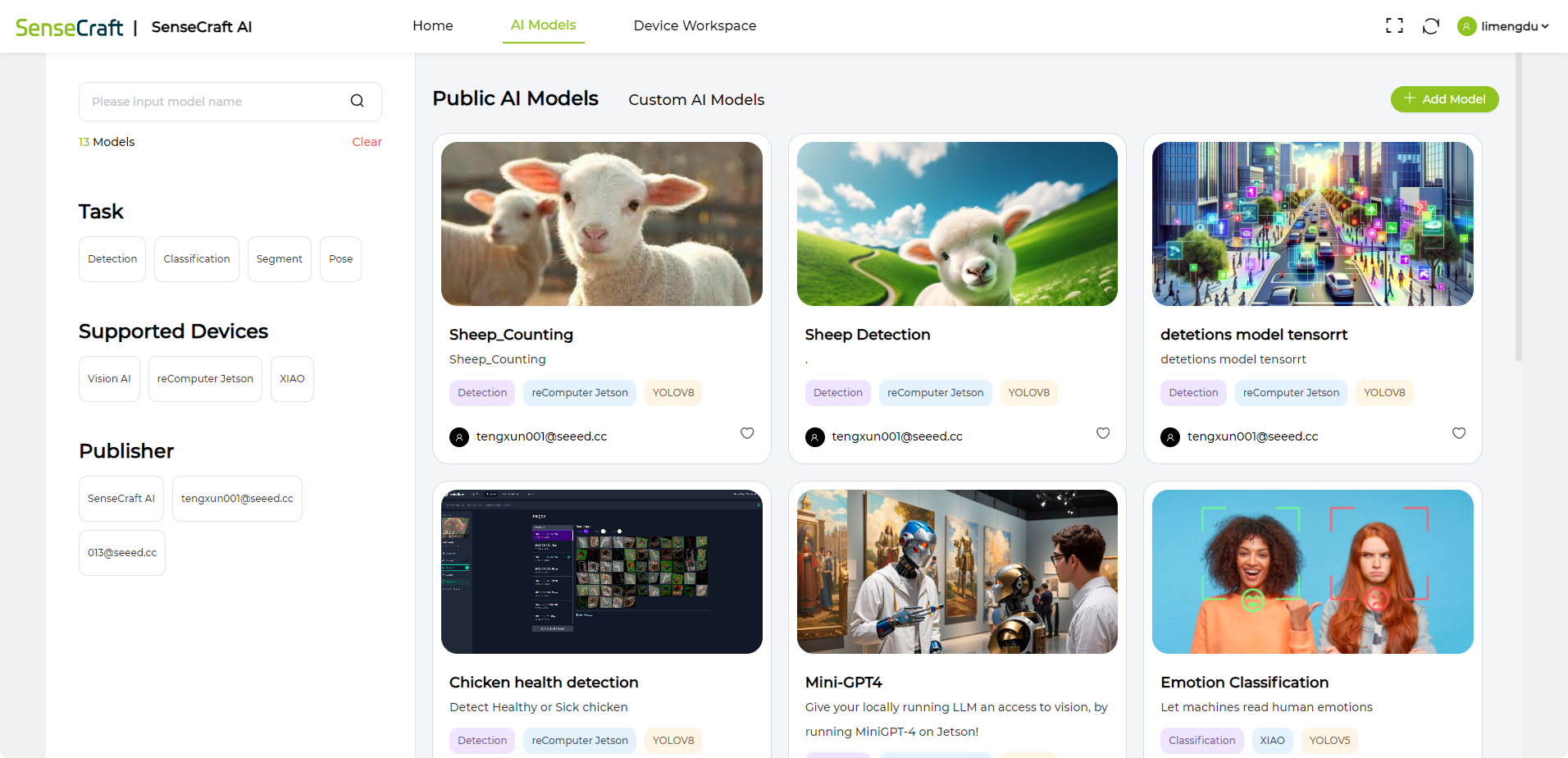
Task: Click YOLOV5 tag on Emotion Classification card
Action: 1329,741
